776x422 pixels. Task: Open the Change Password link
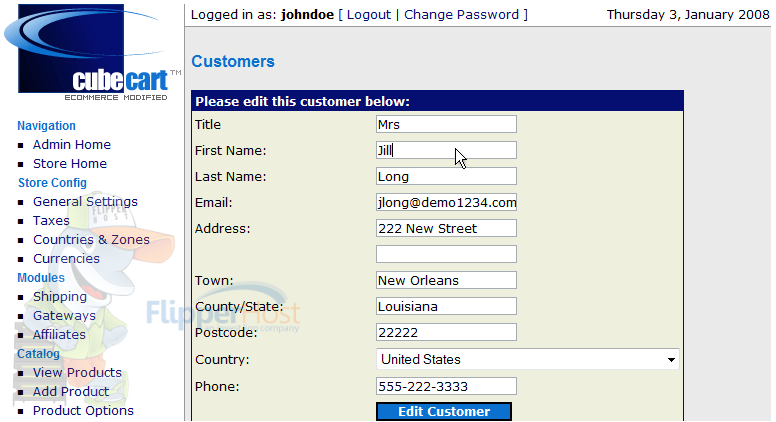pos(461,15)
